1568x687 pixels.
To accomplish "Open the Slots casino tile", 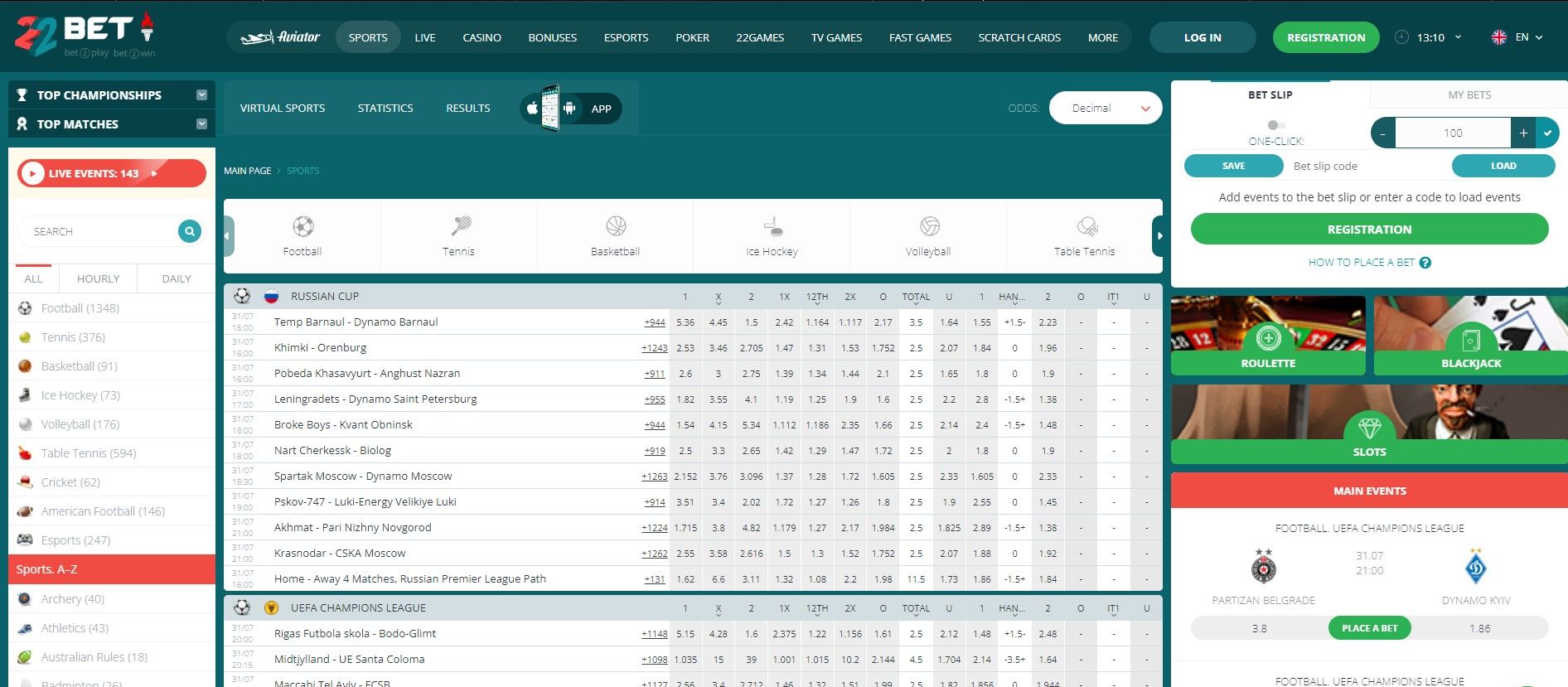I will point(1369,423).
